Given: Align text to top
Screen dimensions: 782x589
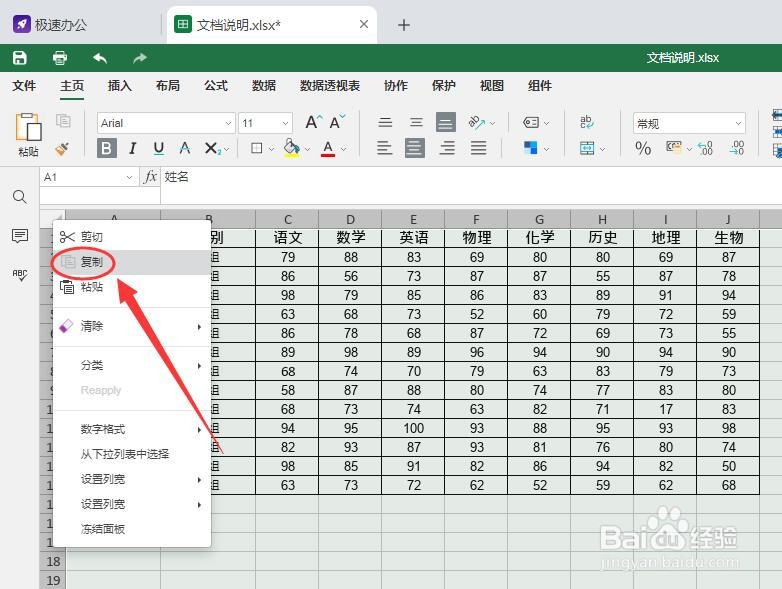Looking at the screenshot, I should coord(385,122).
